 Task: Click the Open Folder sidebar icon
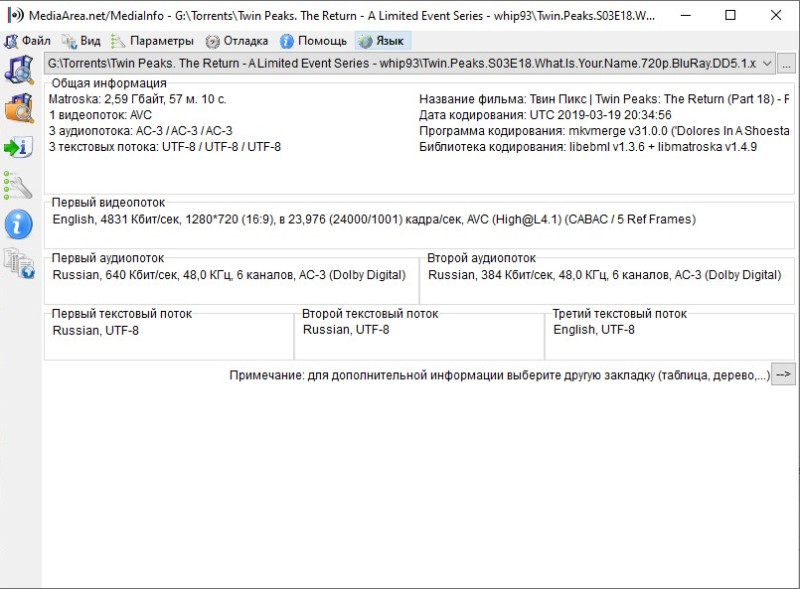coord(19,108)
